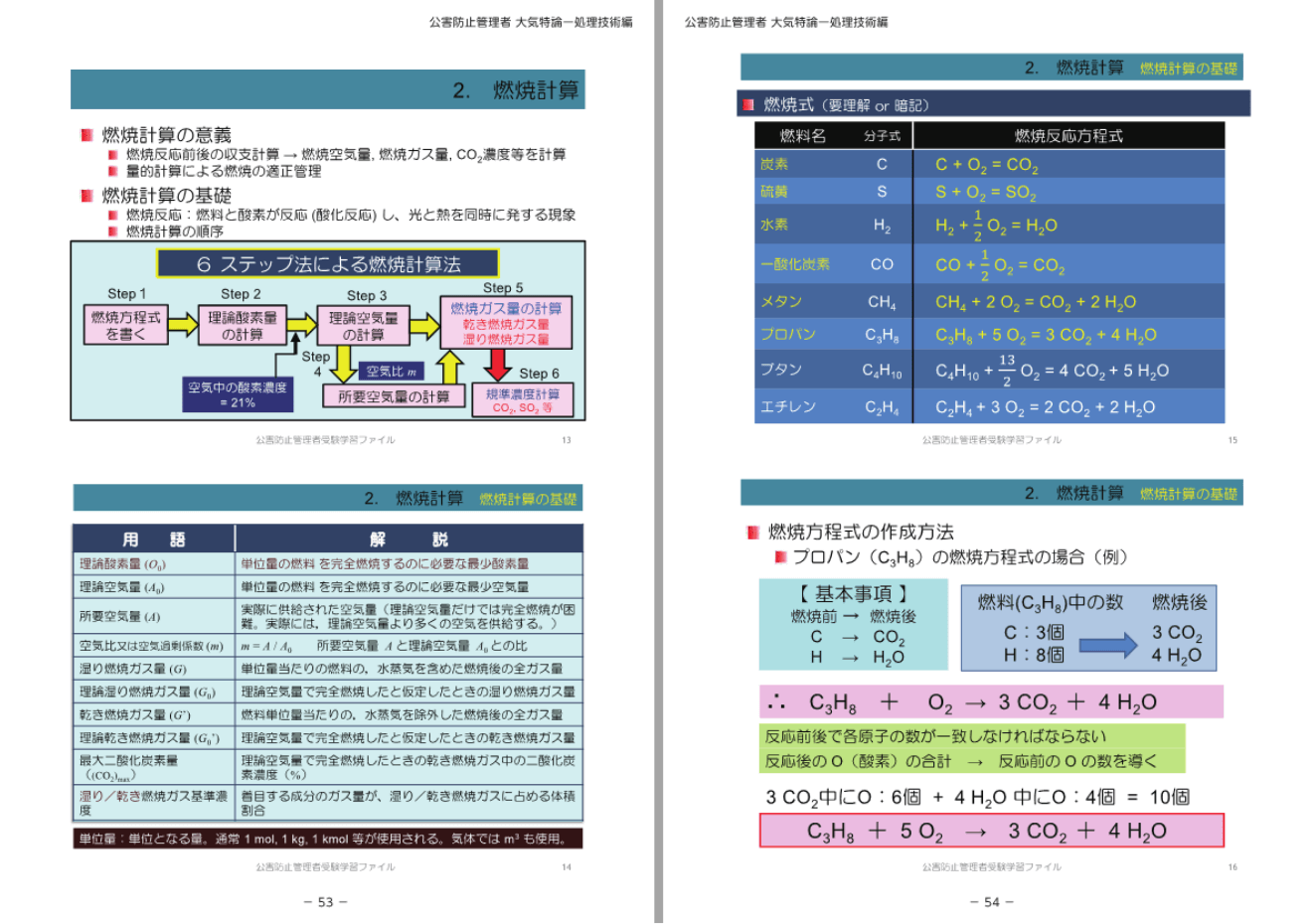Select the fuel name '硫黄' in the table
This screenshot has height=924, width=1314.
pos(774,191)
